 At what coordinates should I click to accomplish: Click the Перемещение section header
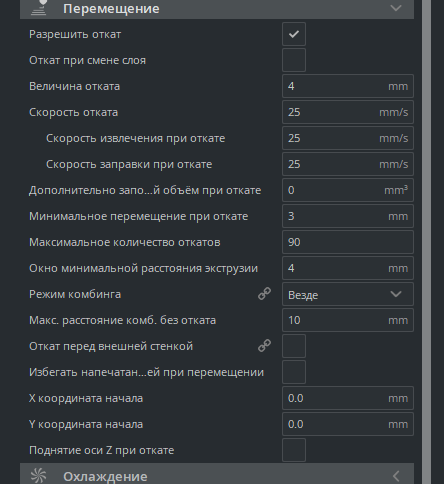tap(217, 9)
